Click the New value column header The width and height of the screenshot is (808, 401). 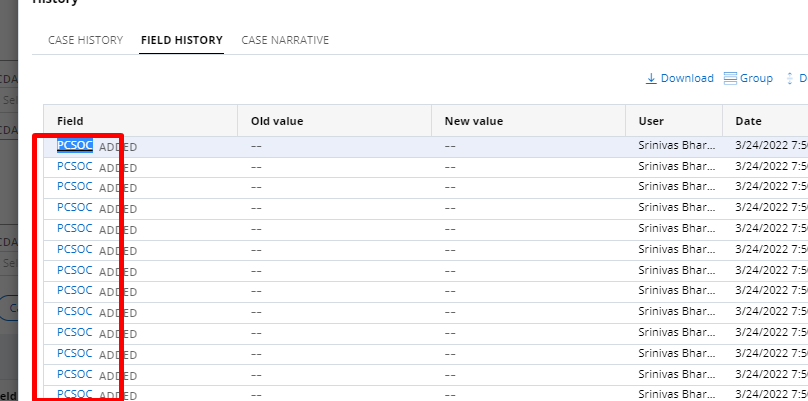pyautogui.click(x=474, y=121)
